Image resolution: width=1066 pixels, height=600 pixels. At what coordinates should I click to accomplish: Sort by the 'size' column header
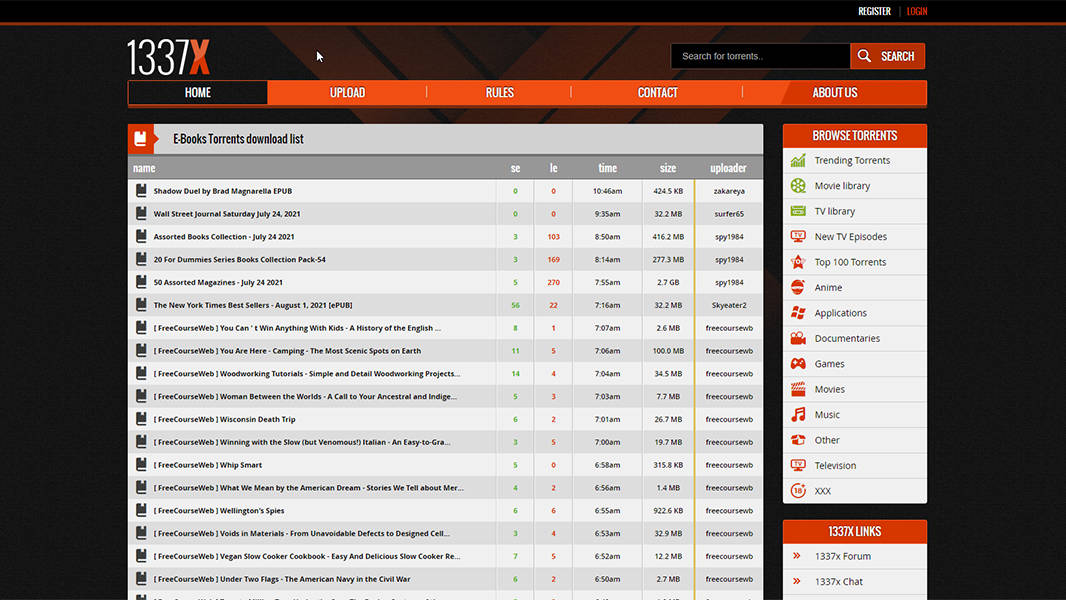click(x=668, y=168)
